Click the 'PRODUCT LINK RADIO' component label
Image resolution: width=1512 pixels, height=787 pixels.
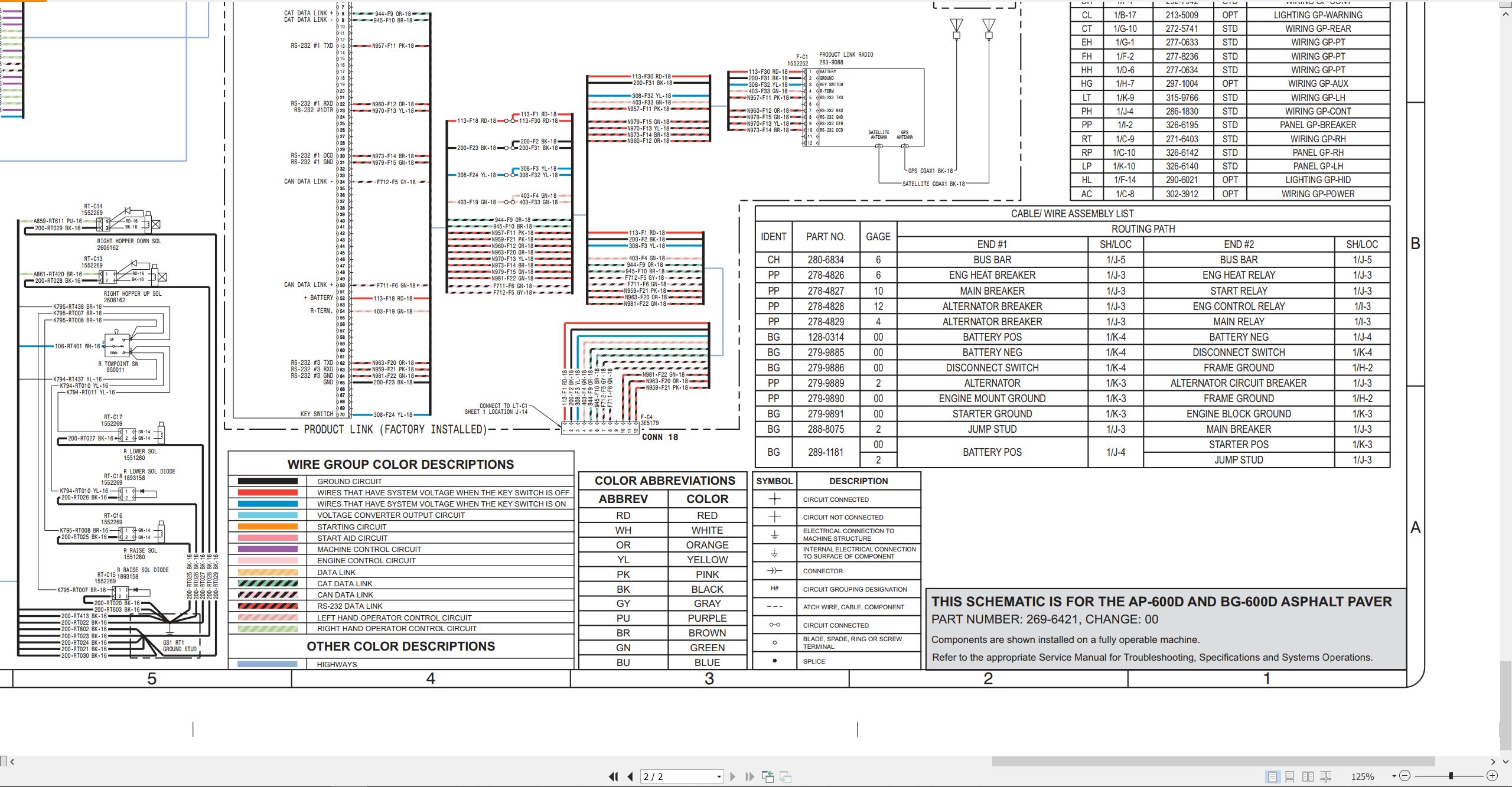point(846,55)
